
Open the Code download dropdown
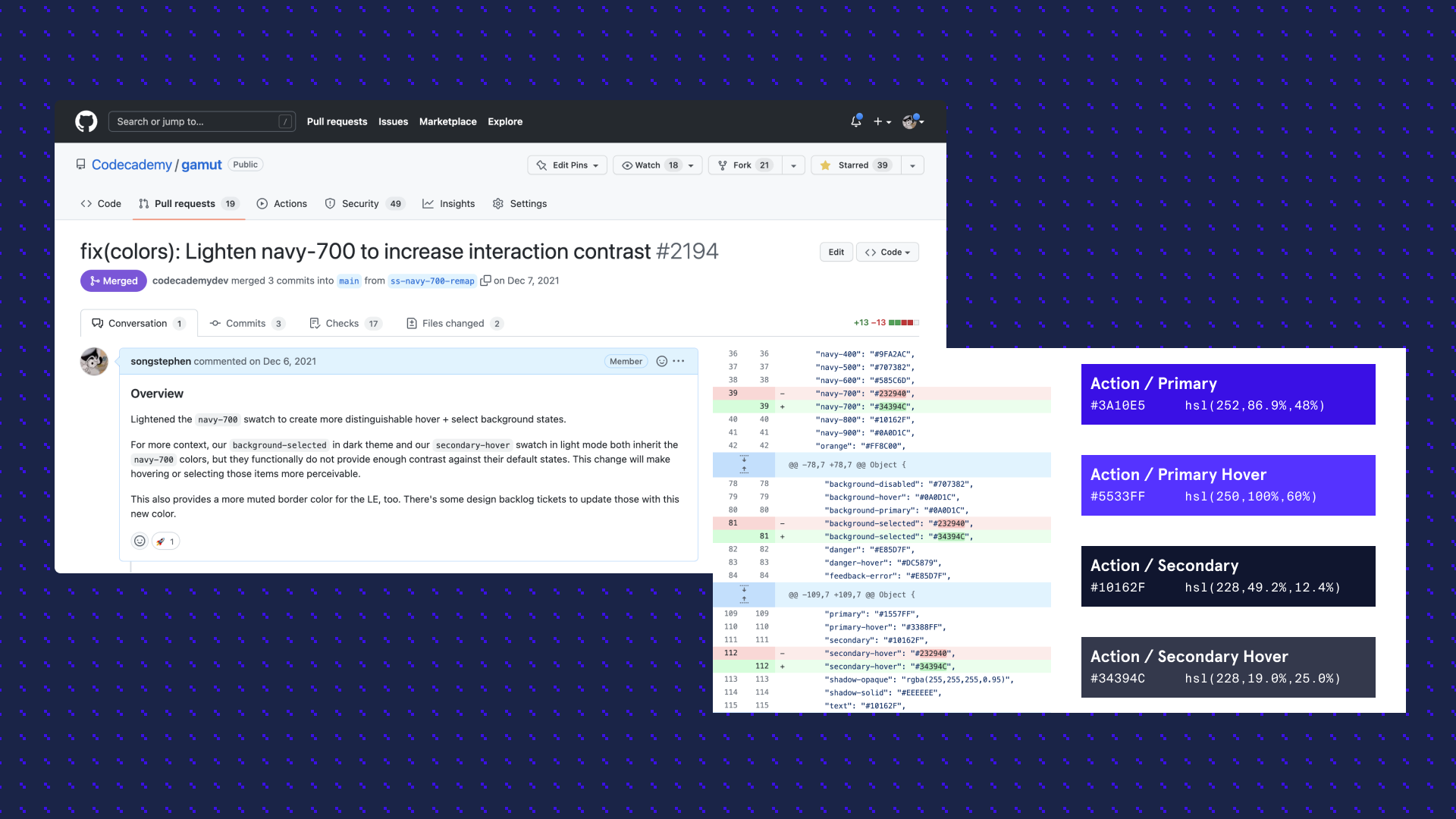[887, 252]
